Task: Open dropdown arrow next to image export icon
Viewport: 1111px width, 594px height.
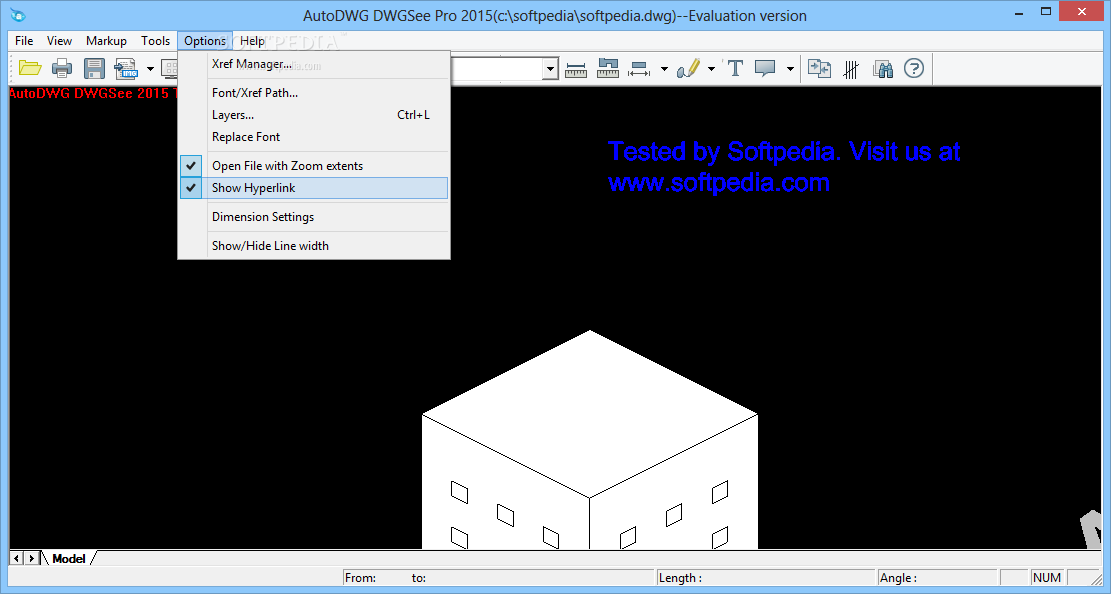Action: [150, 69]
